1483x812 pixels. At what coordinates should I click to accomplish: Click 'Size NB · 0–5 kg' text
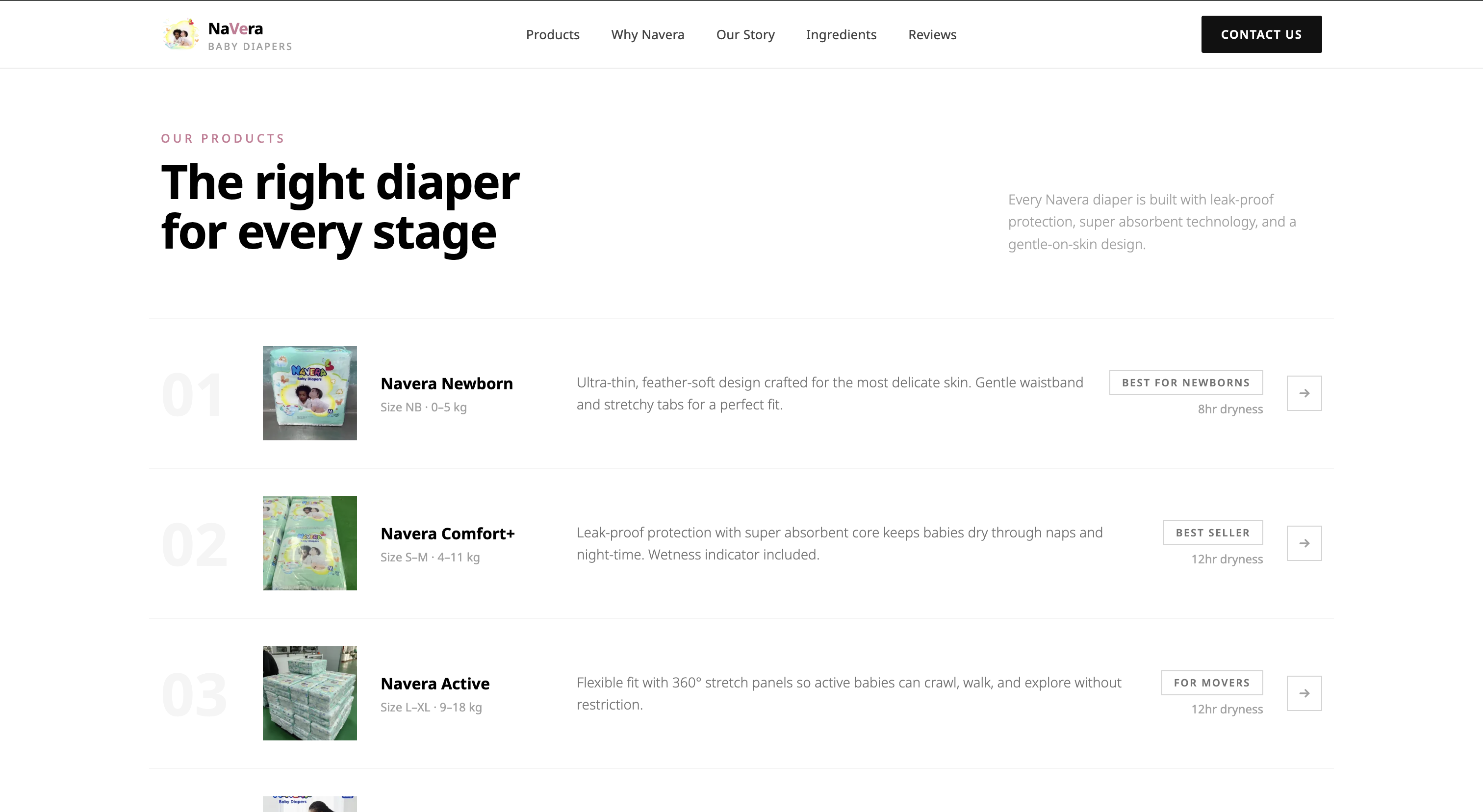pyautogui.click(x=424, y=407)
